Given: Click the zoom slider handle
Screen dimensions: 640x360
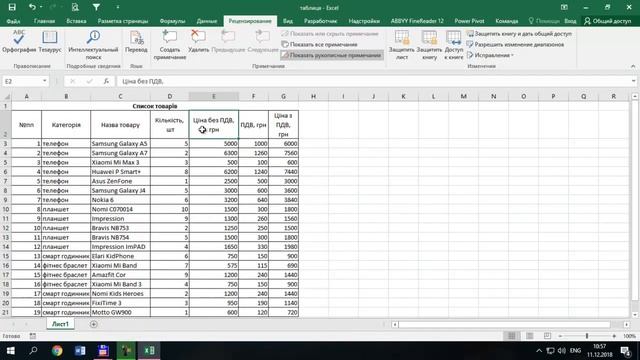Looking at the screenshot, I should click(587, 336).
